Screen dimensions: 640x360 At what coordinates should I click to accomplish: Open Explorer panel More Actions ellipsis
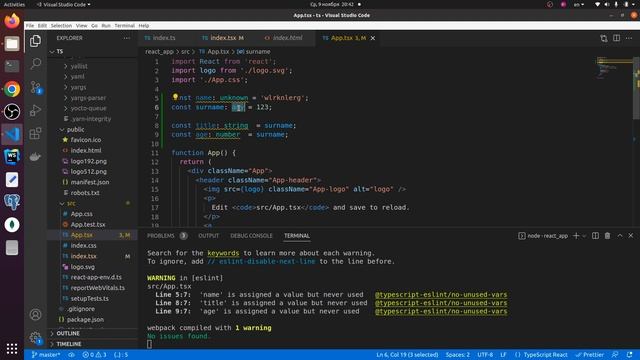[127, 38]
